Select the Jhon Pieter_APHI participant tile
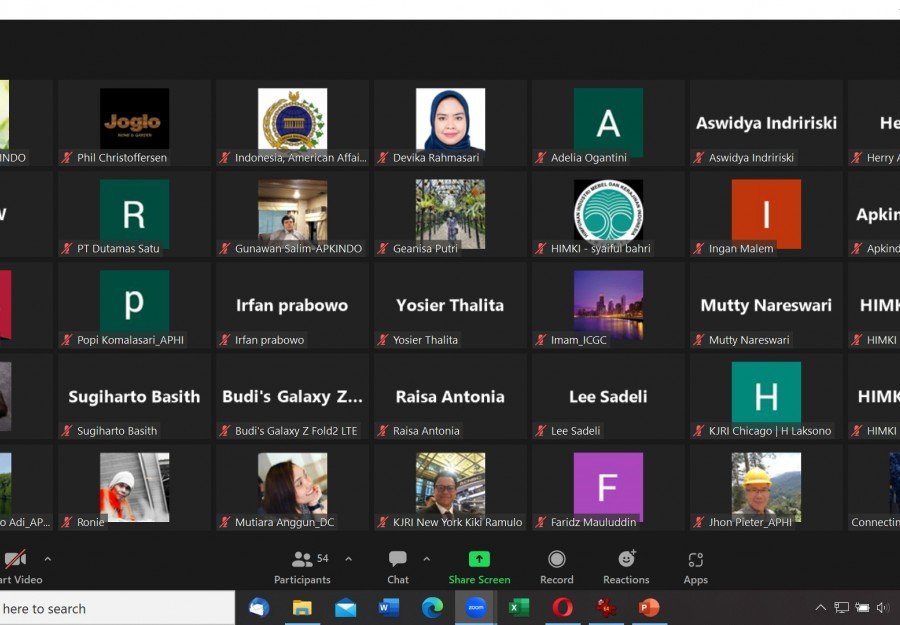 [x=766, y=487]
